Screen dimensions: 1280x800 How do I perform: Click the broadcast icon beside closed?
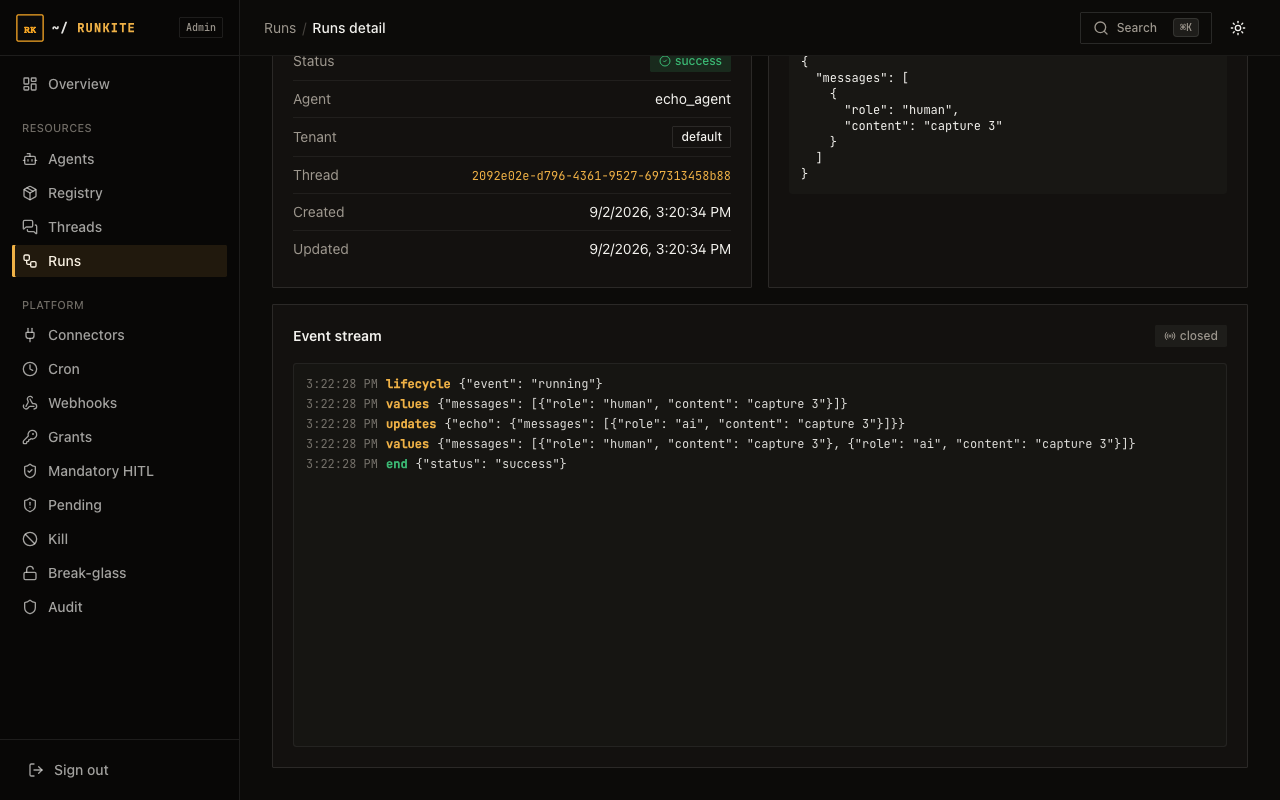pos(1170,336)
